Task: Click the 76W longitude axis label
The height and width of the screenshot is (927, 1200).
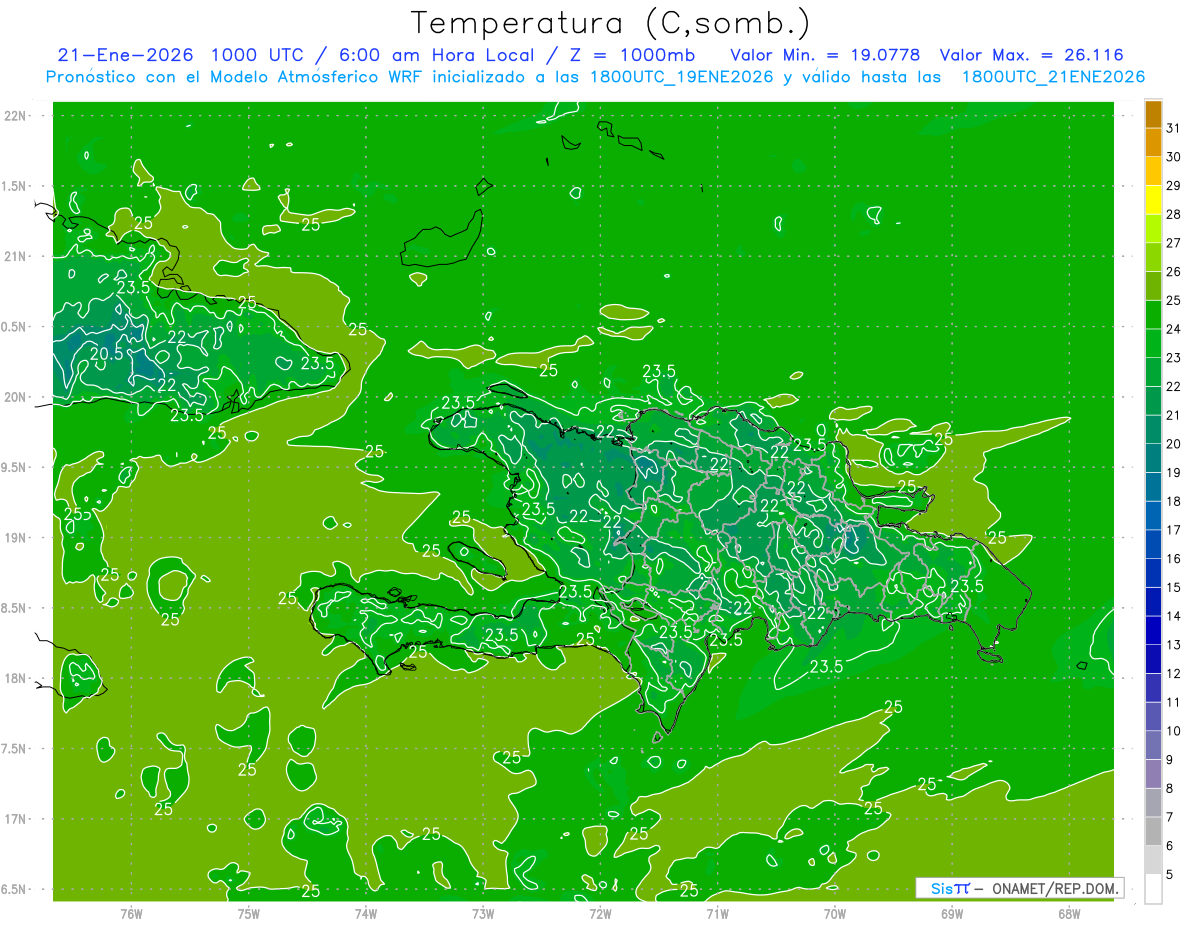Action: (131, 913)
